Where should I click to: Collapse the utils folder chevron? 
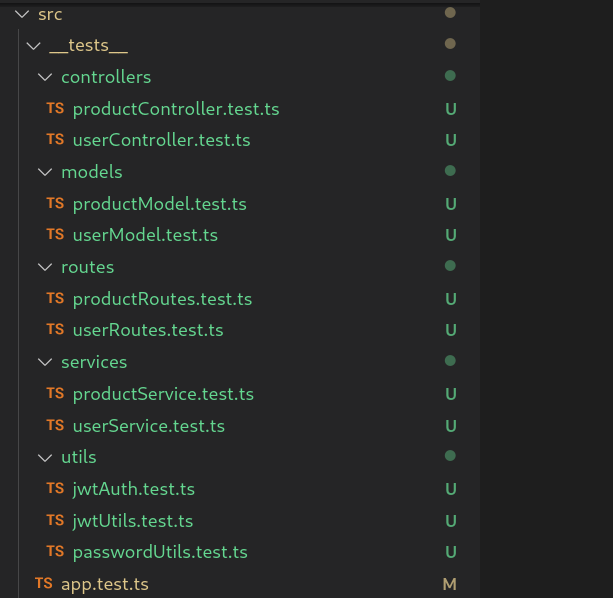[x=44, y=457]
